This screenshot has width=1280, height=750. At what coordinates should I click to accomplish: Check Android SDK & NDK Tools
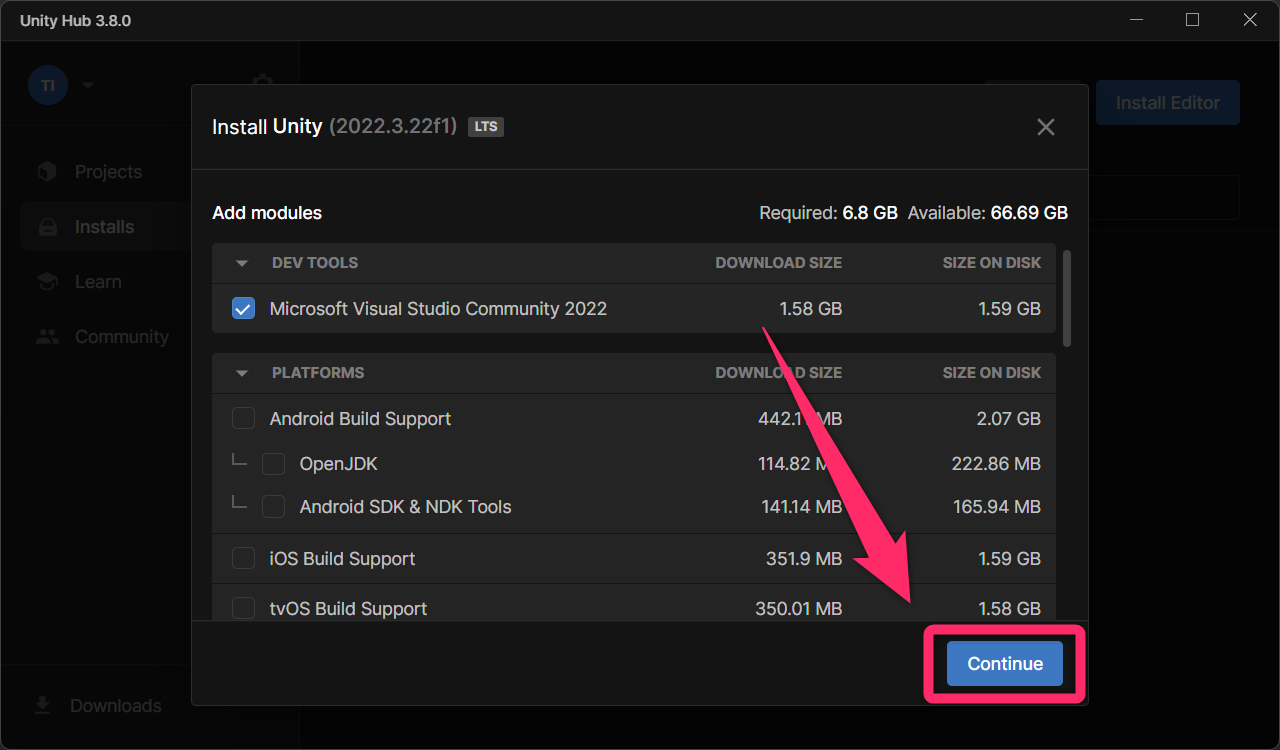coord(273,507)
